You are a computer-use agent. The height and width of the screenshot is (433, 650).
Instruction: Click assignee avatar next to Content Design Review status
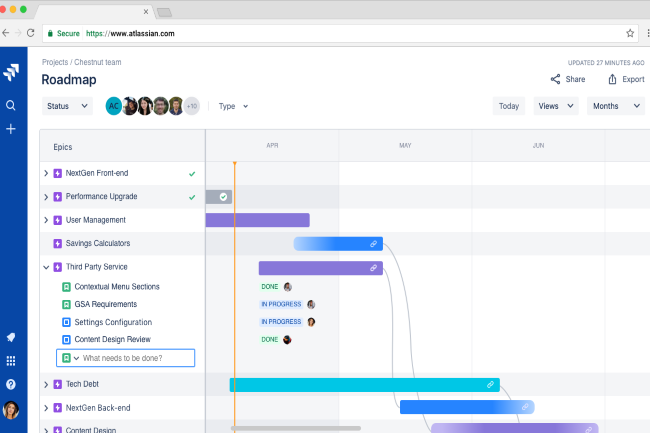tap(287, 340)
